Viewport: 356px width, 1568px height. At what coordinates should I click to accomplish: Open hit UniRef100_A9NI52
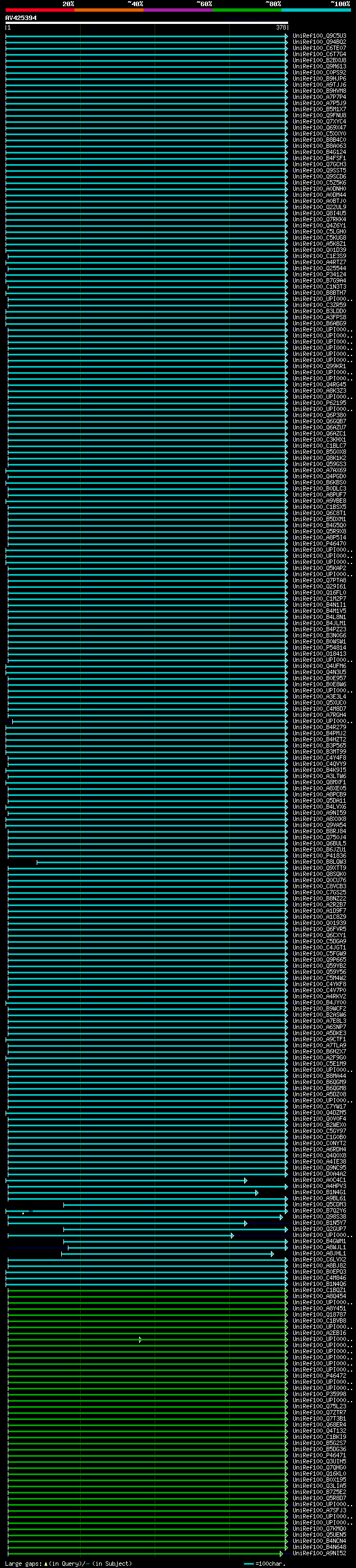319,1554
